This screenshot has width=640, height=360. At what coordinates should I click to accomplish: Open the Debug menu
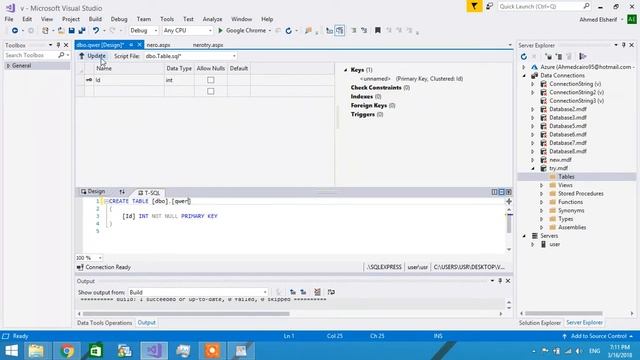click(x=119, y=19)
